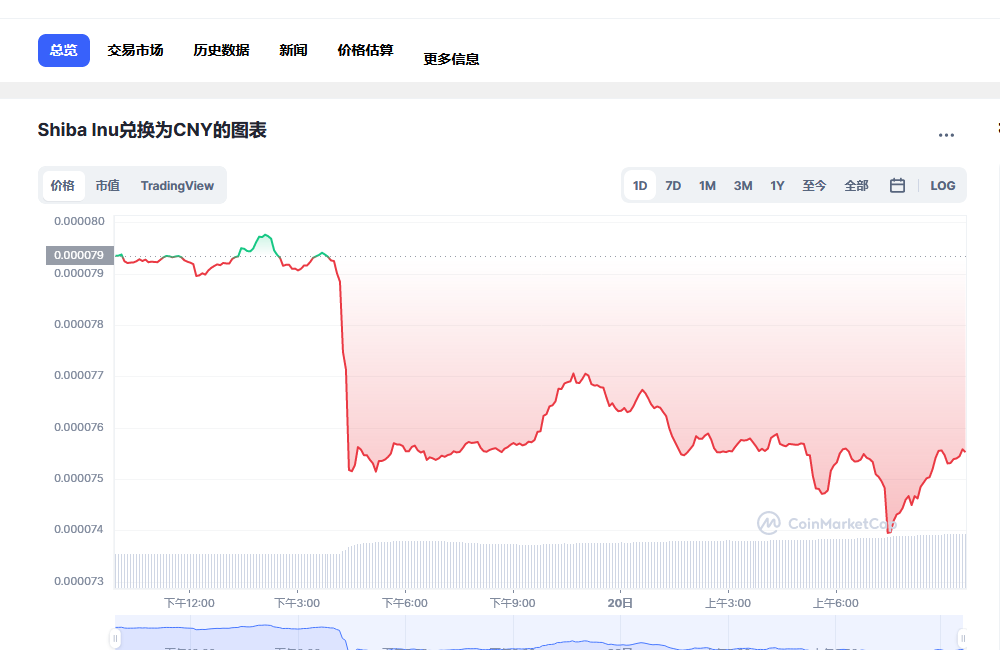Switch chart to TradingView mode
This screenshot has height=650, width=1000.
pyautogui.click(x=177, y=185)
